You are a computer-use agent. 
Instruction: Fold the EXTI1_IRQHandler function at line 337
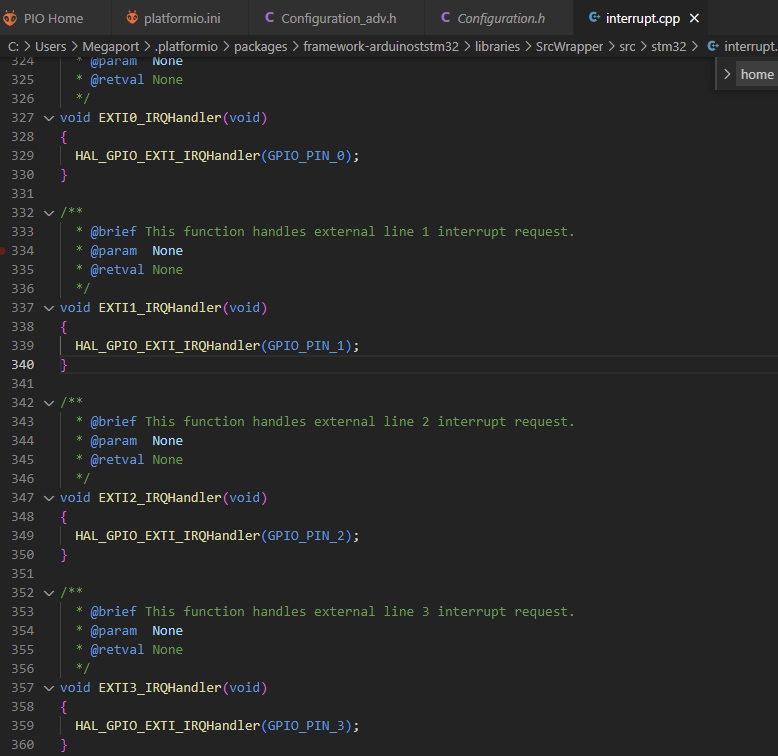click(49, 308)
